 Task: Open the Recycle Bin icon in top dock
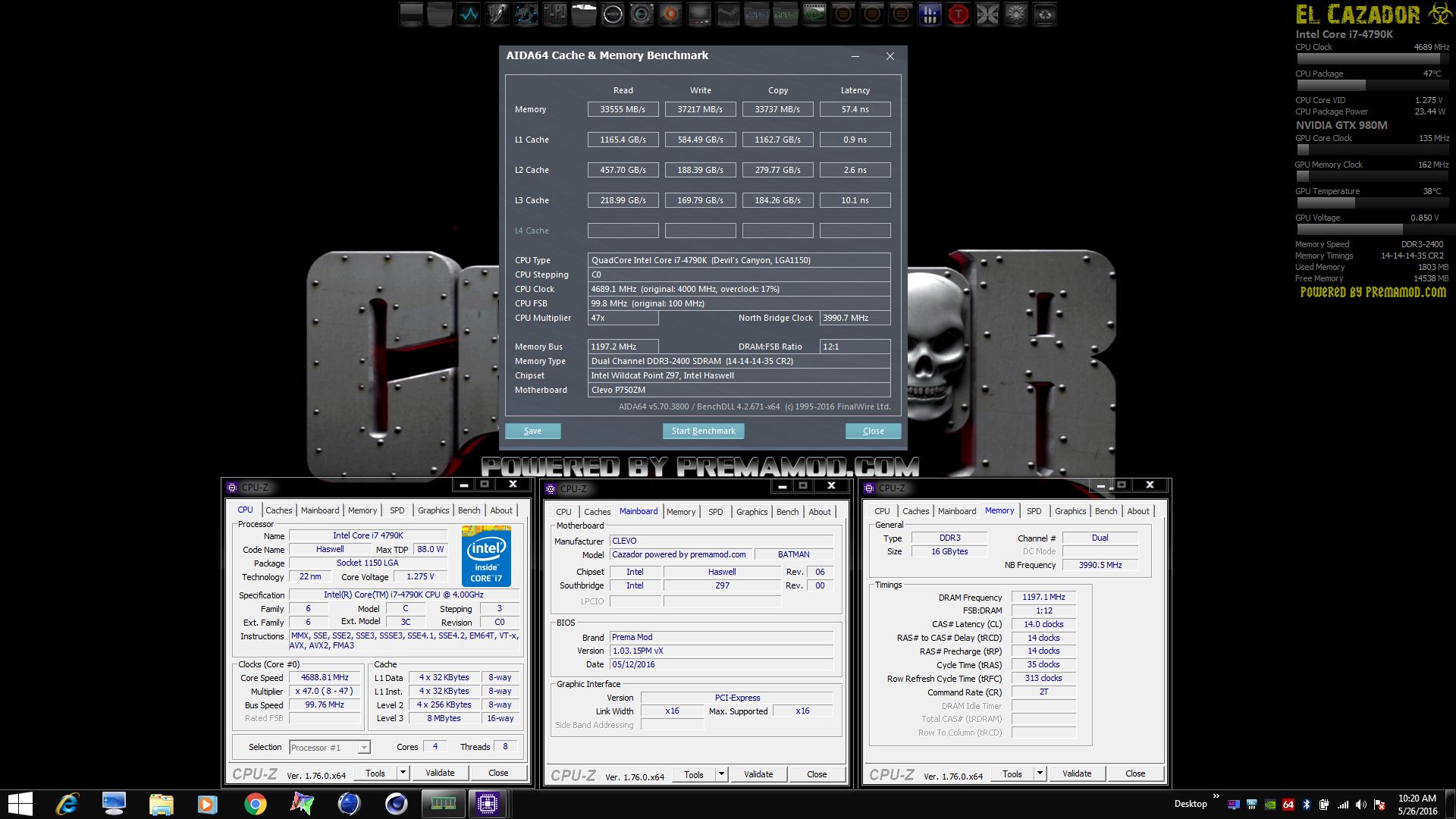(1045, 14)
